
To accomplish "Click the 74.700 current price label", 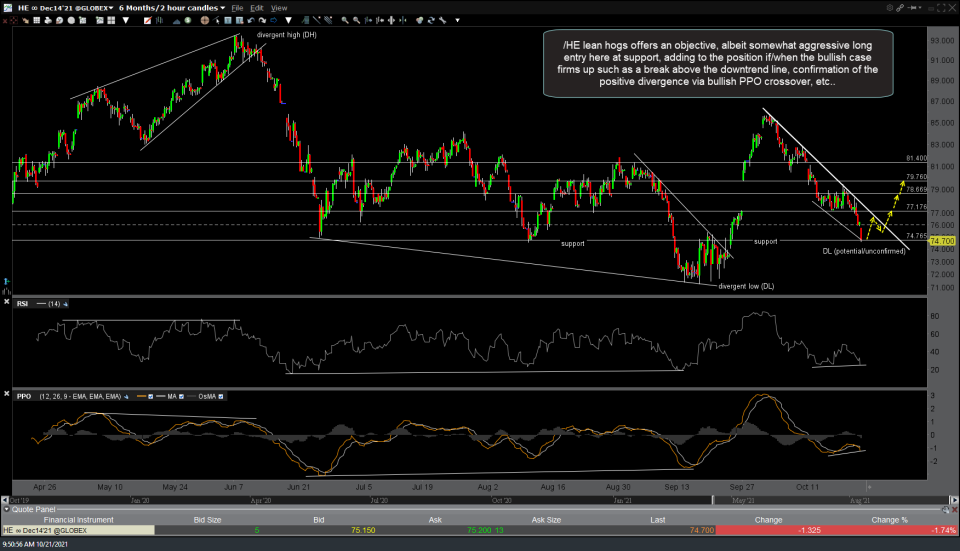I will (x=942, y=241).
